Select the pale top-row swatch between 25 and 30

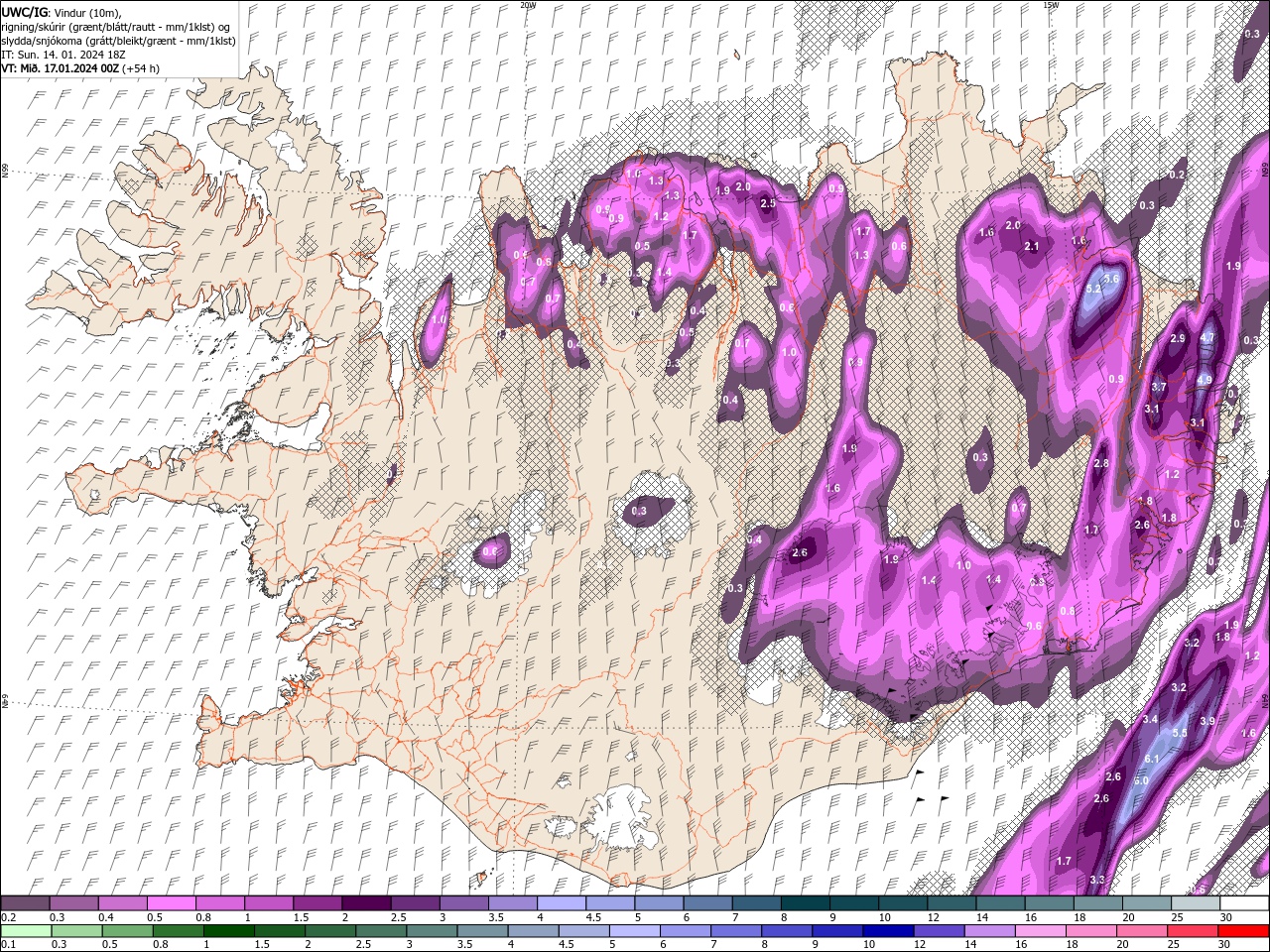point(1196,903)
